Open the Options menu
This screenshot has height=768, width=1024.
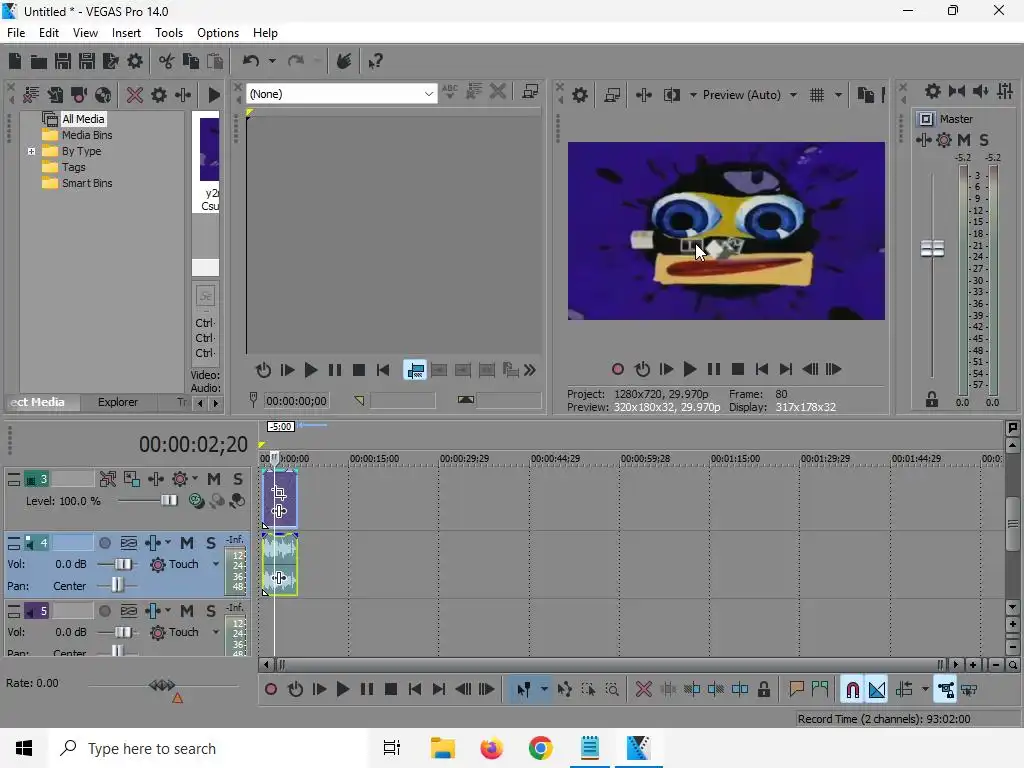pos(217,33)
